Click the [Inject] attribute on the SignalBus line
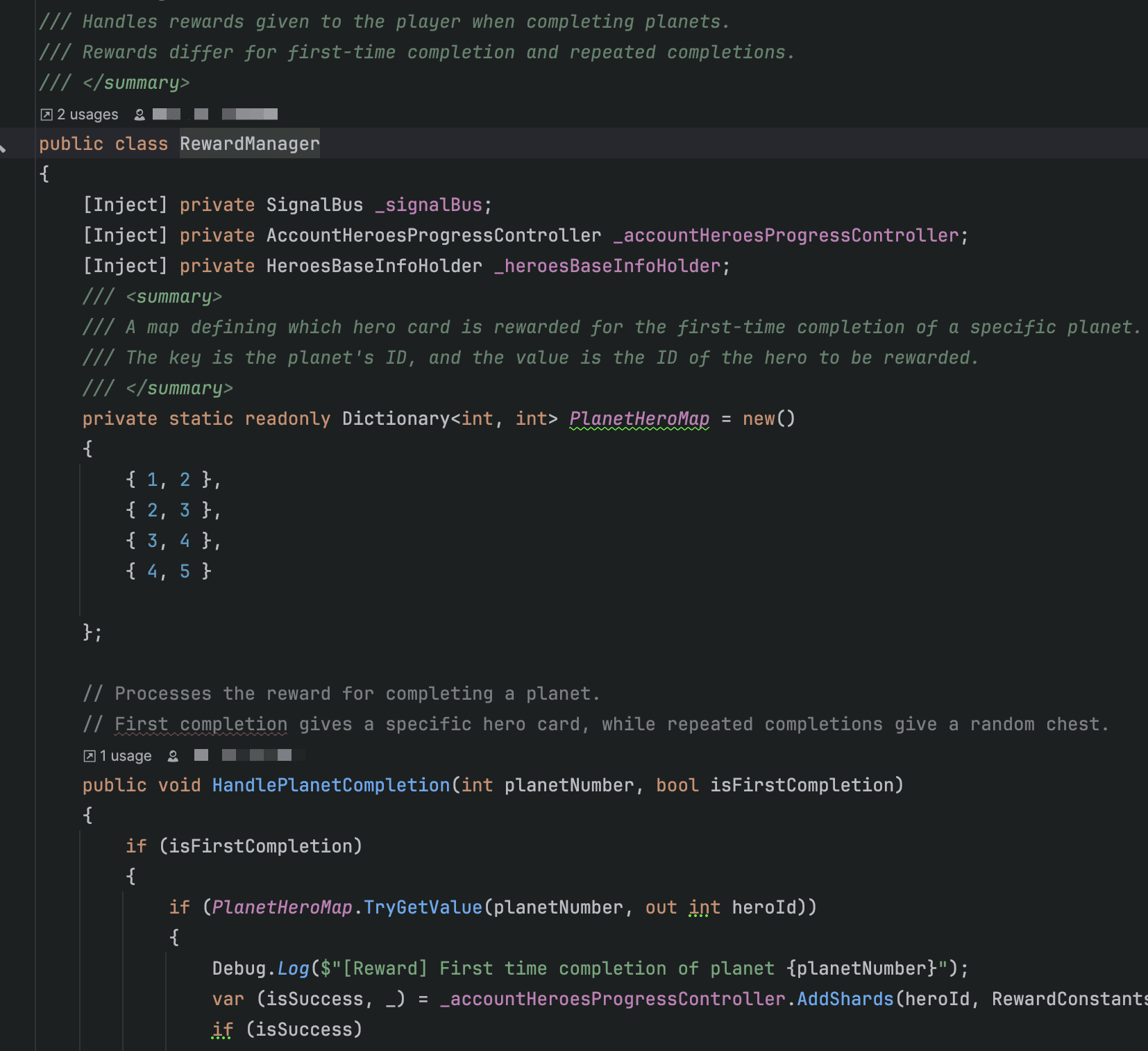1148x1051 pixels. (125, 205)
